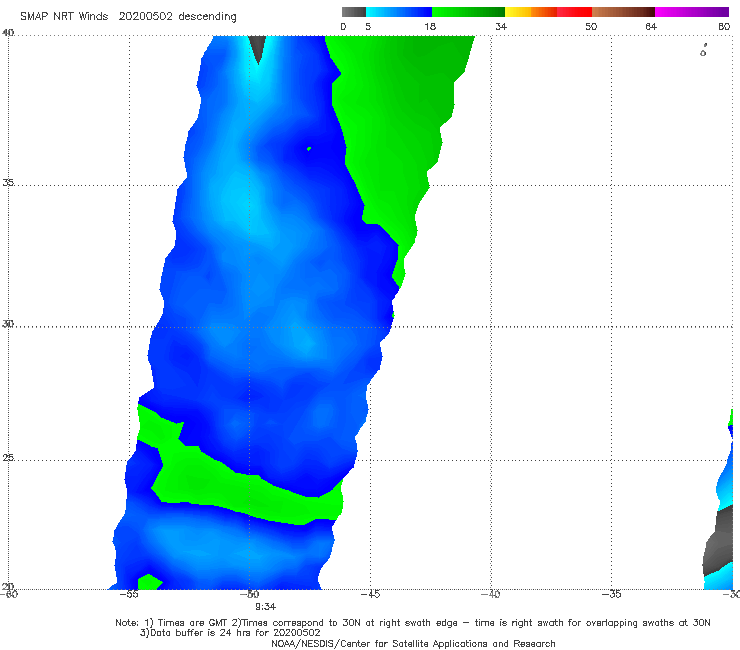Click the note "3)Data buffer is 24 hrs for 20200502"
This screenshot has height=650, width=740.
point(230,633)
